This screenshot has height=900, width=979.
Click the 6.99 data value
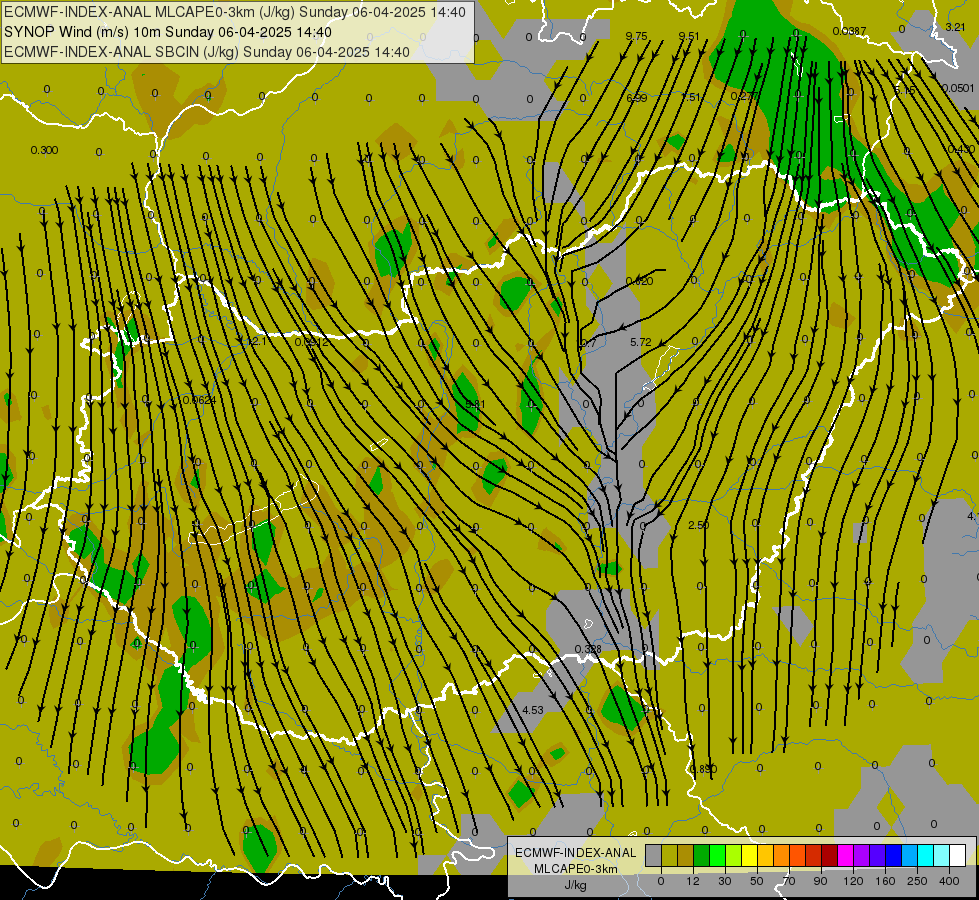(636, 98)
